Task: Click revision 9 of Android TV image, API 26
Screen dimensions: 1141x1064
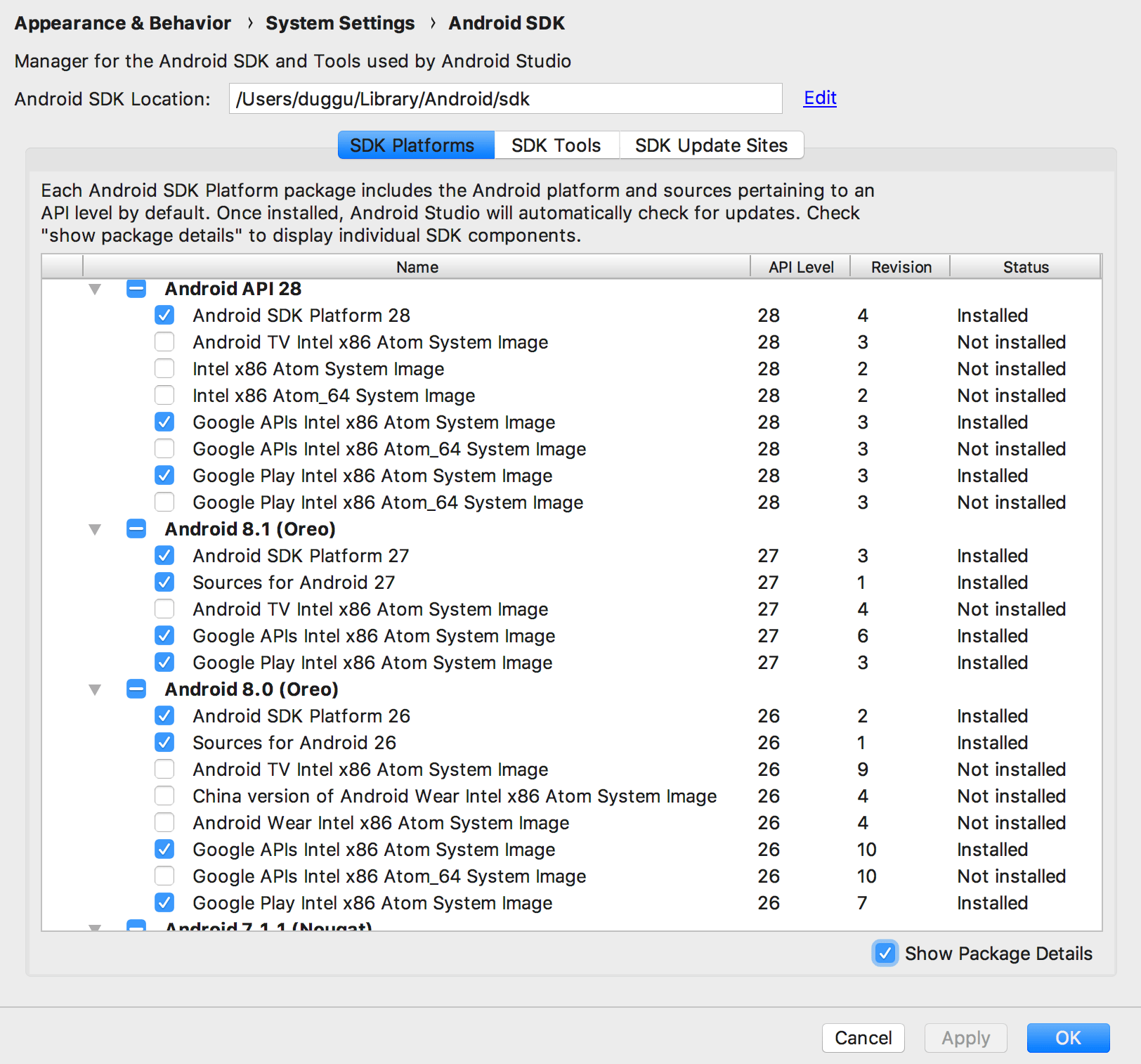Action: click(x=863, y=770)
